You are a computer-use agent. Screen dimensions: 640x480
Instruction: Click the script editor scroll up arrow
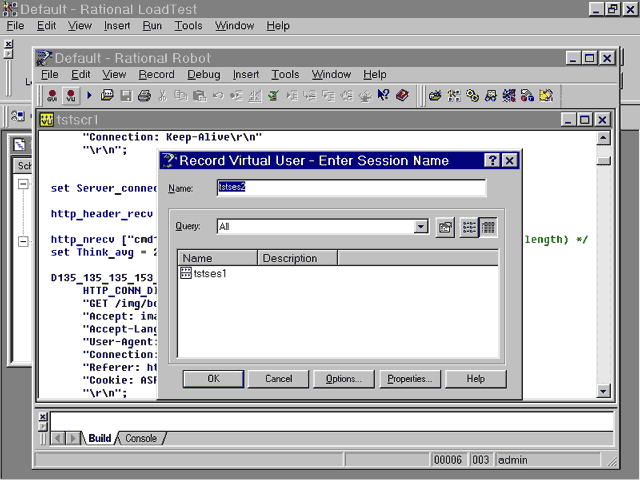tap(603, 138)
